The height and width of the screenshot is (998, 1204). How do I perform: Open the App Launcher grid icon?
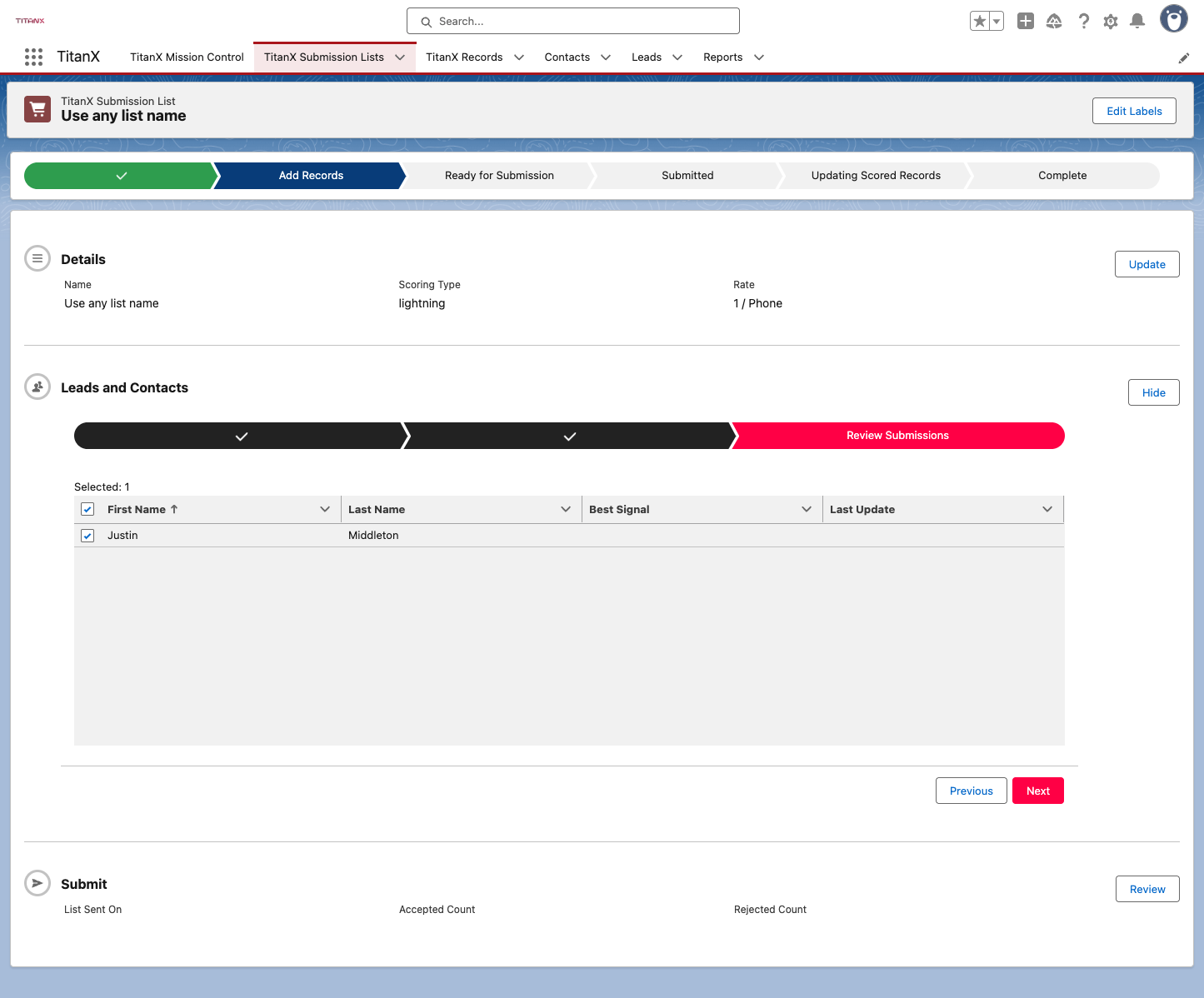coord(33,57)
